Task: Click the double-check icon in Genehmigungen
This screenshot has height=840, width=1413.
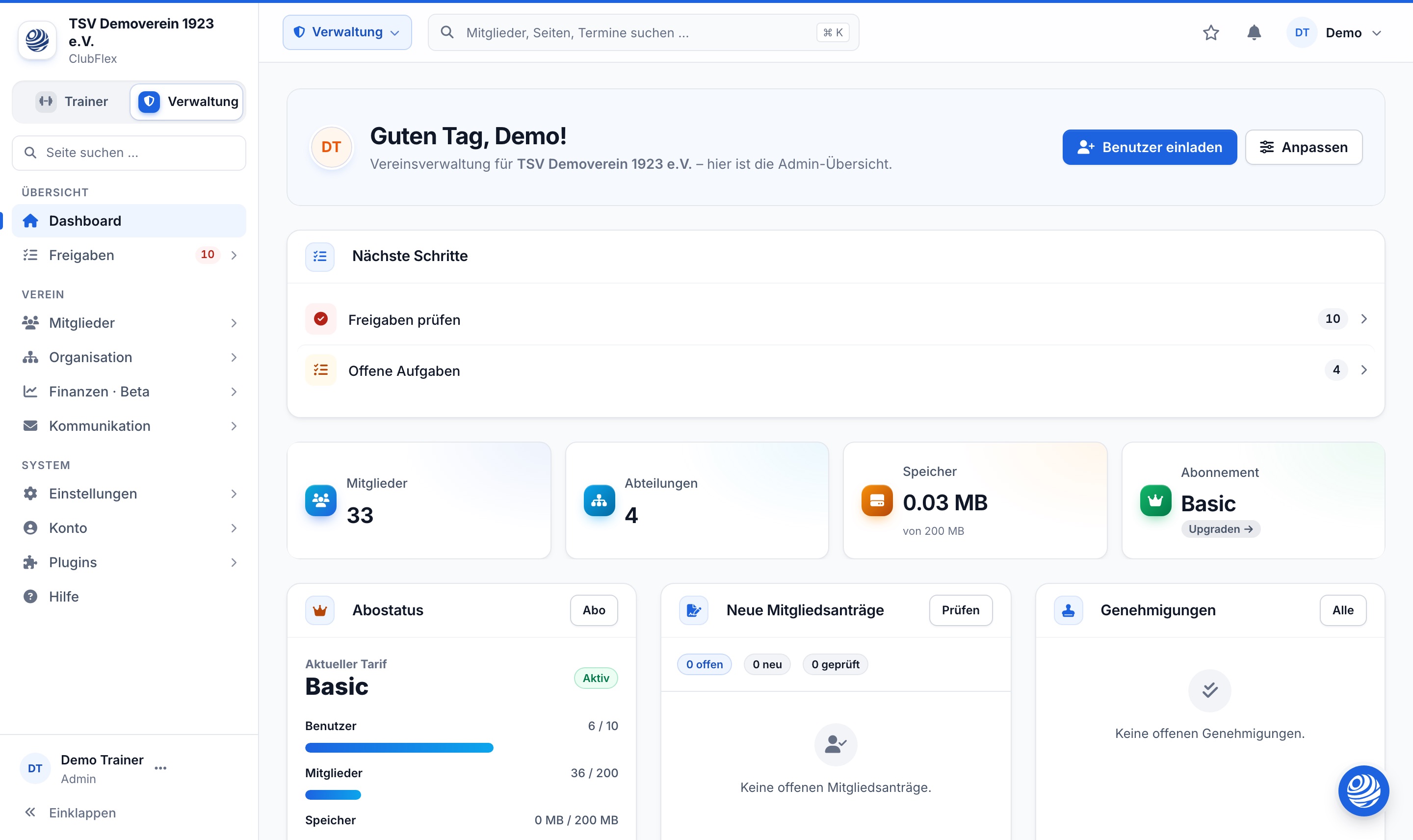Action: (1210, 690)
